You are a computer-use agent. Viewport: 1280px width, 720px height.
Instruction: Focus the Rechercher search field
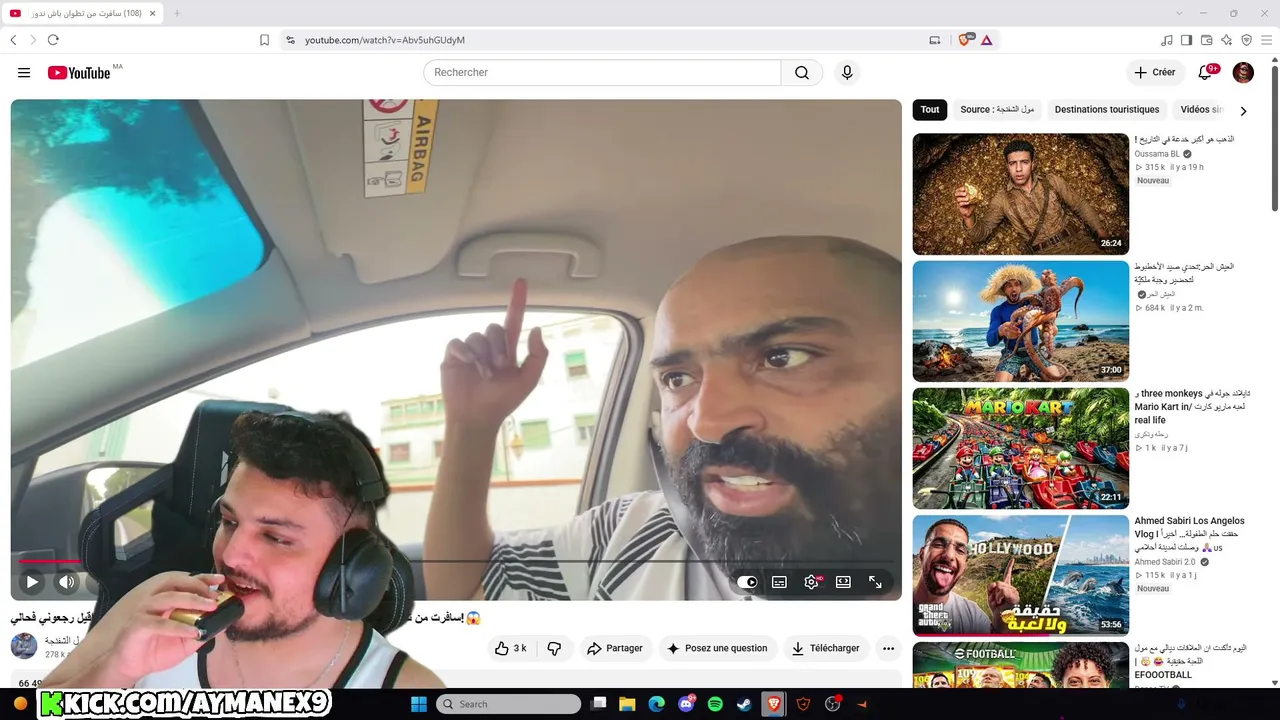point(602,73)
